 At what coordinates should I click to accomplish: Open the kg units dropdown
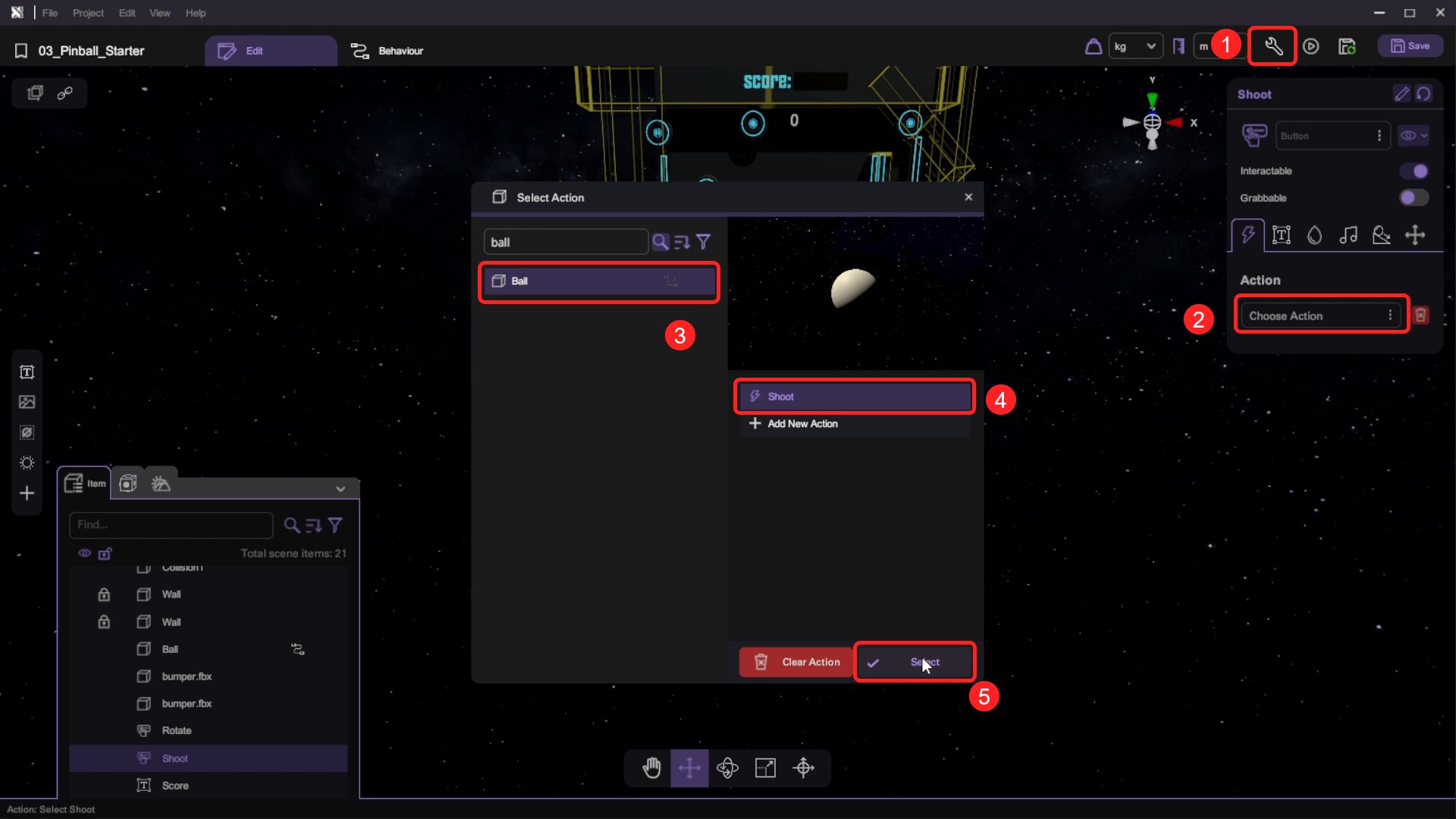(x=1135, y=47)
